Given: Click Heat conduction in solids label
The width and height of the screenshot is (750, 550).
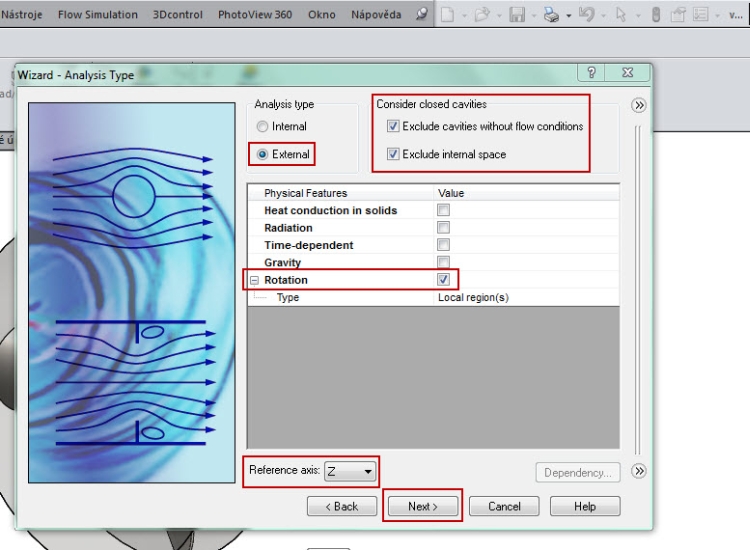Looking at the screenshot, I should 331,210.
